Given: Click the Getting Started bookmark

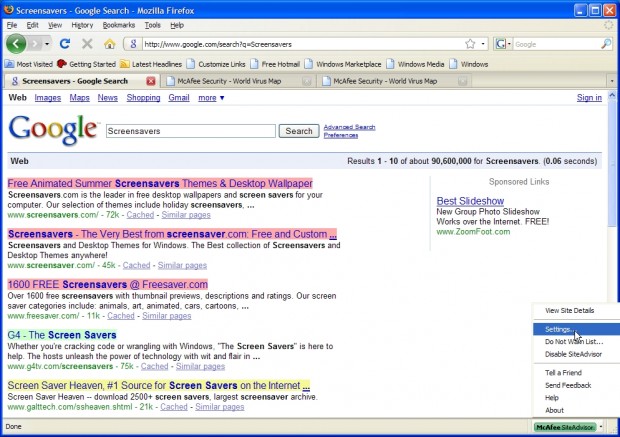Looking at the screenshot, I should tap(86, 64).
